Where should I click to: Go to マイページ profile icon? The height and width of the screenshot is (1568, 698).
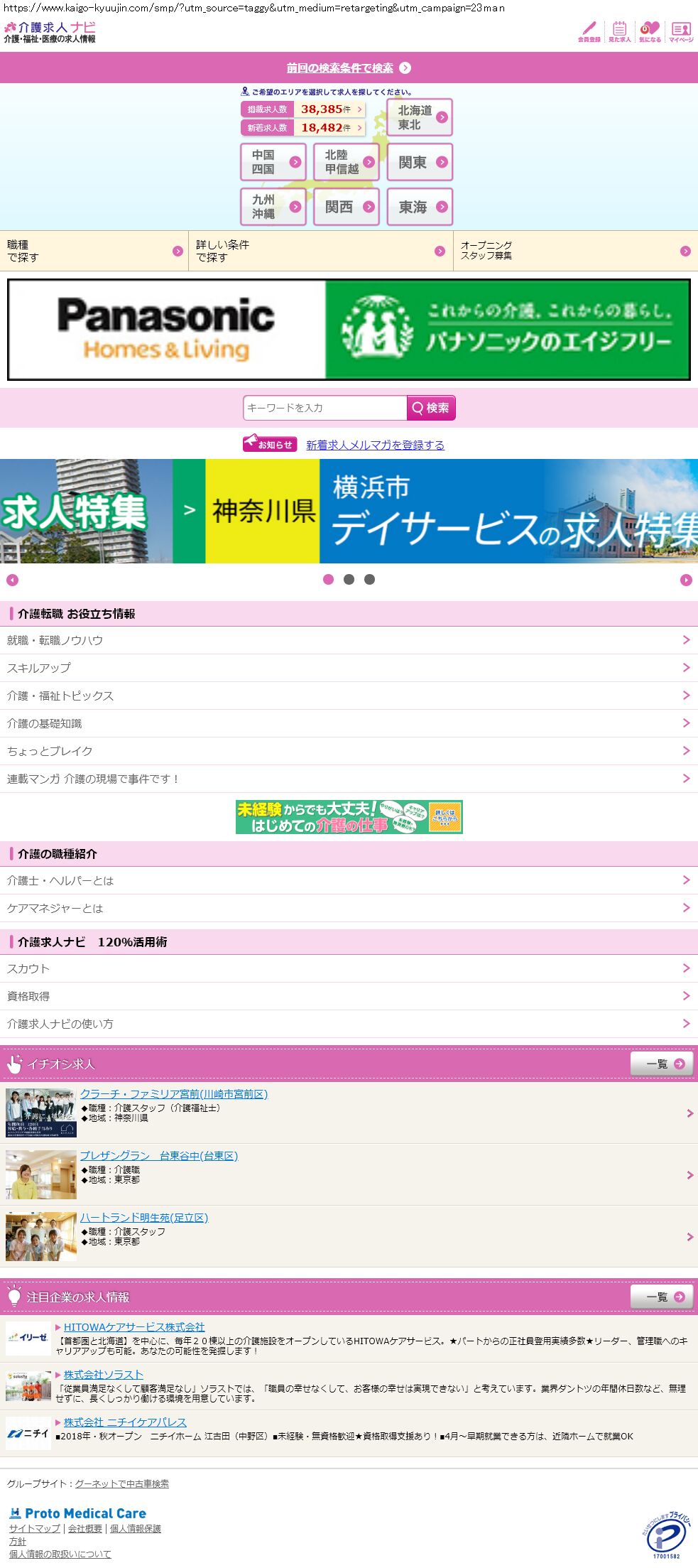coord(681,31)
